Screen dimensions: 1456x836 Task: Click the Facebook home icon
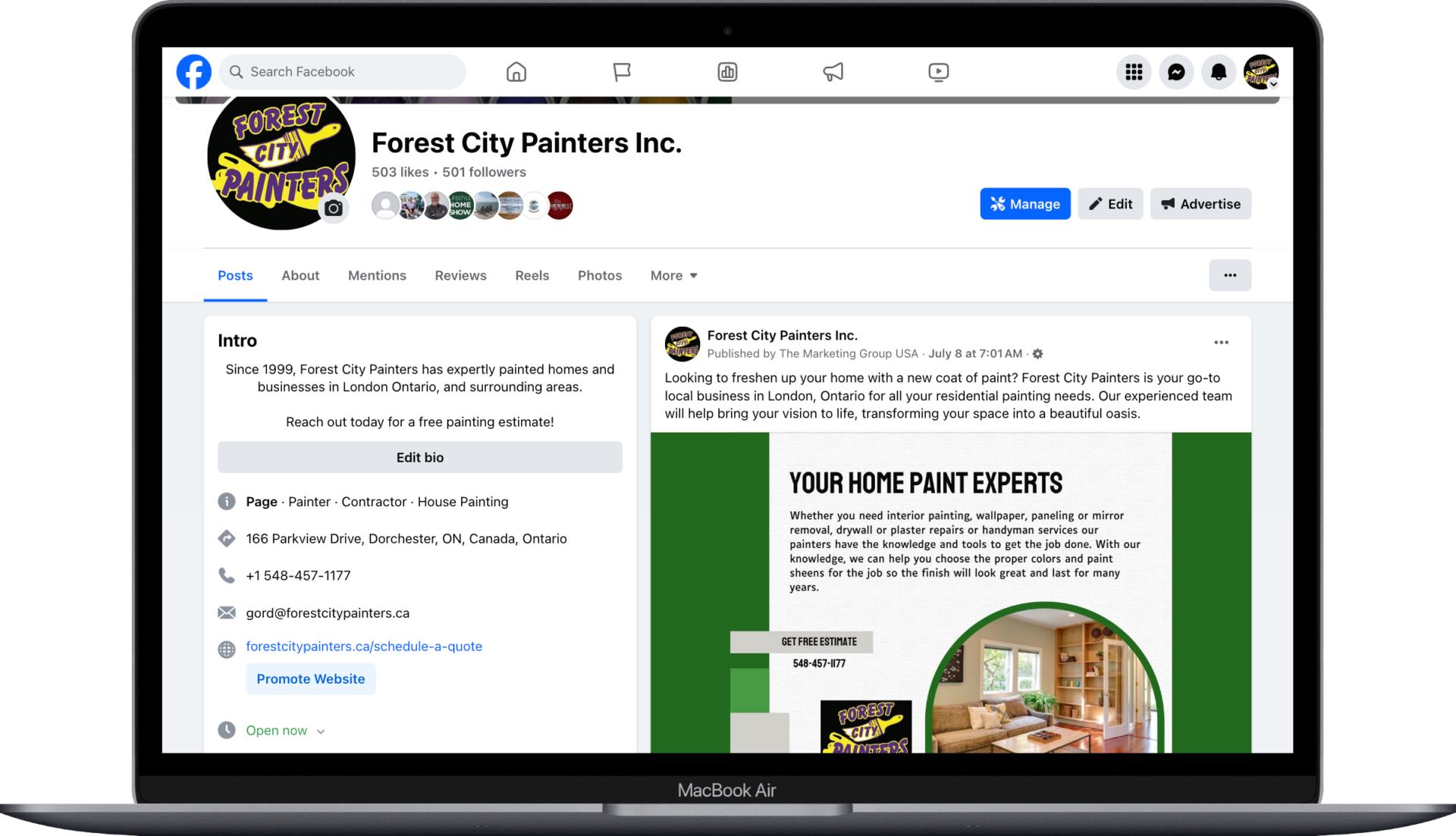pos(517,72)
